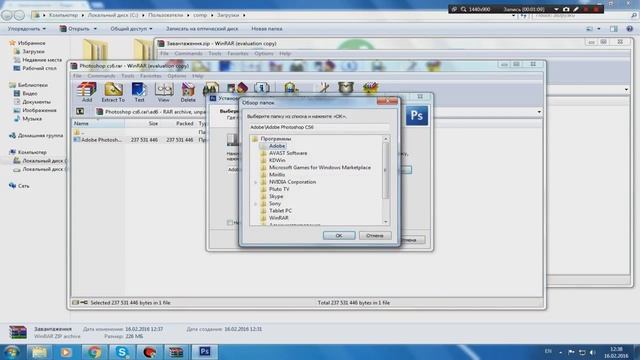Click the SFX toolbar icon in WinRAR

point(370,88)
